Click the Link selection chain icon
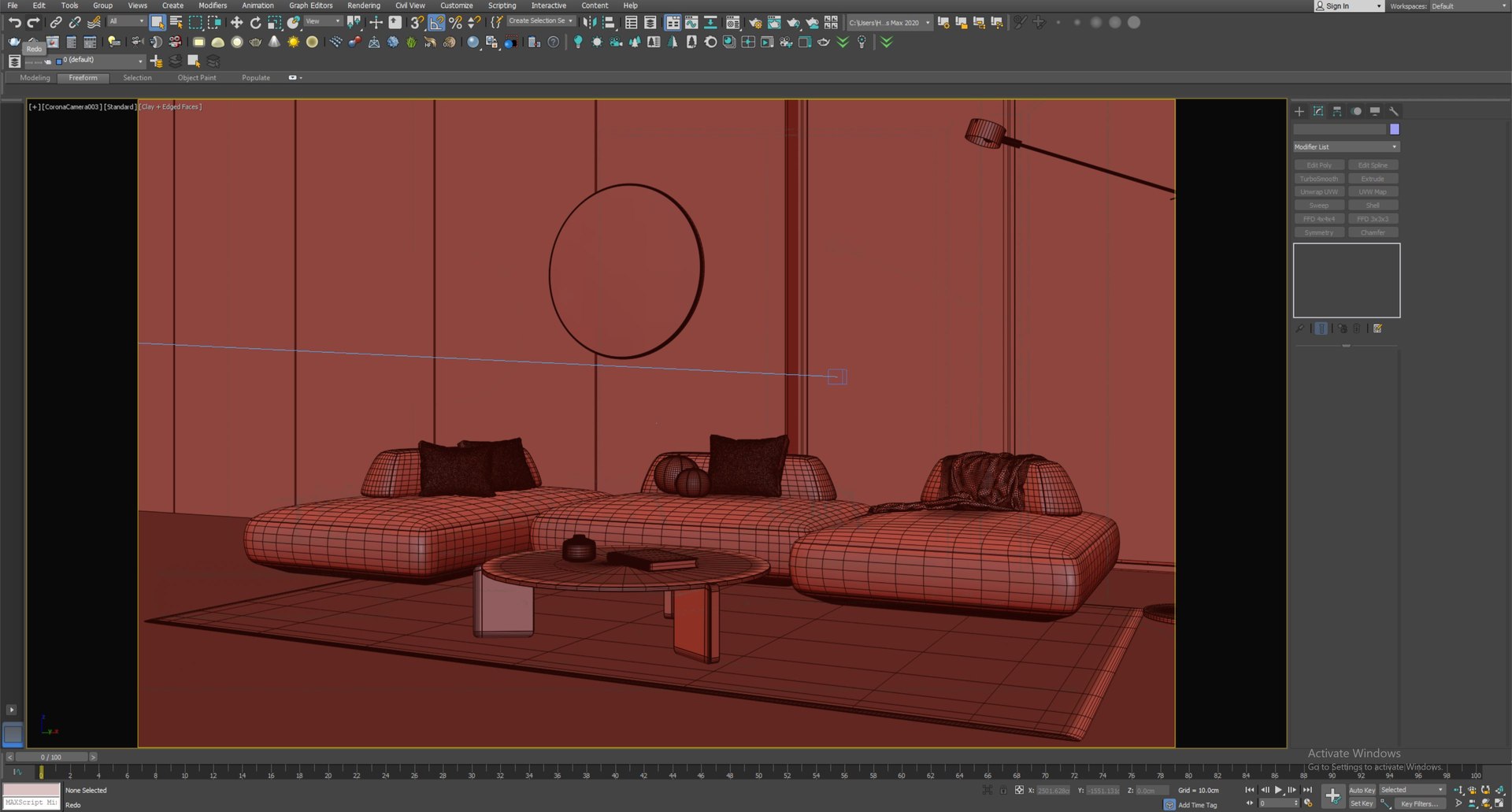This screenshot has height=812, width=1512. [56, 23]
